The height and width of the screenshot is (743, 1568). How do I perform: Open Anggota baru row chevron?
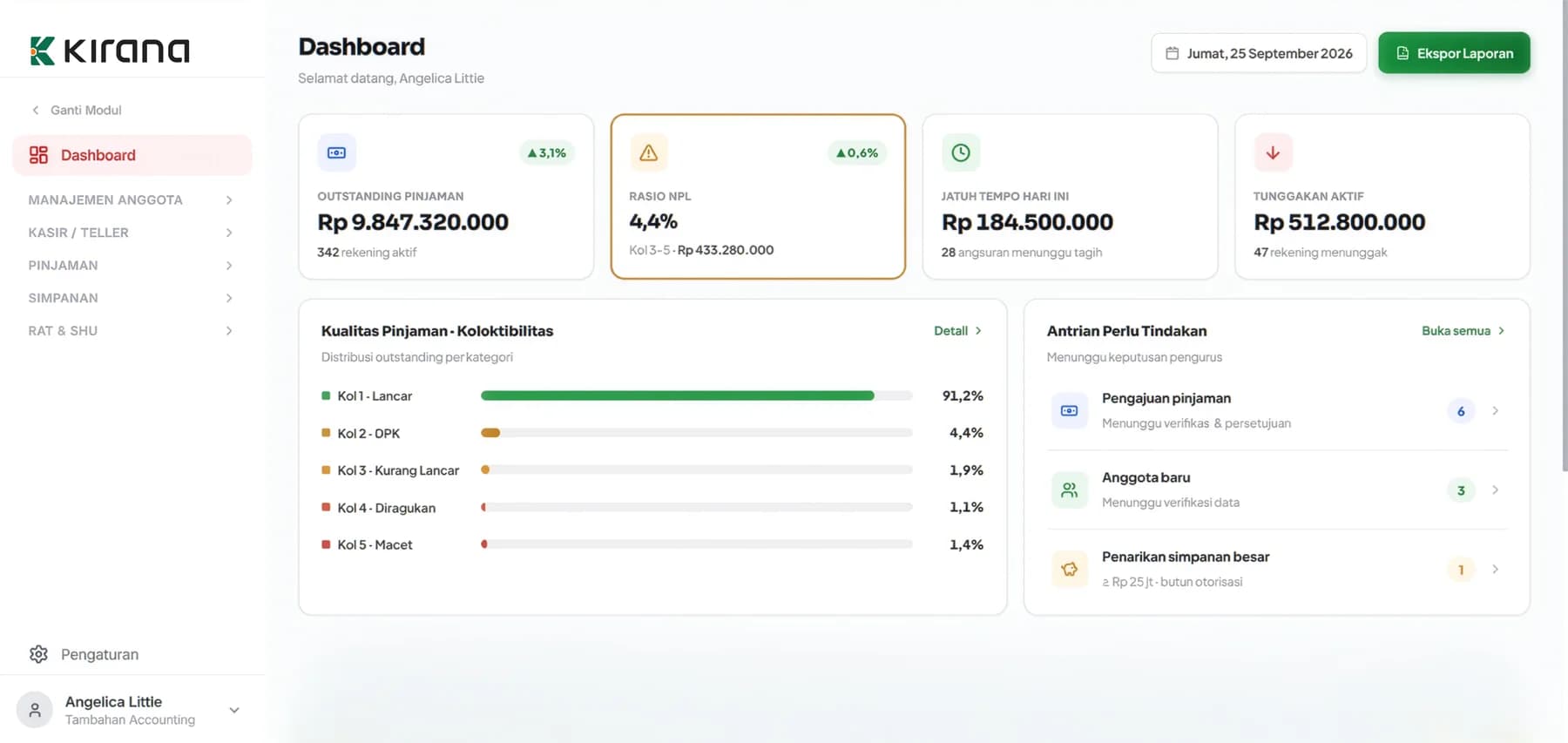1495,490
